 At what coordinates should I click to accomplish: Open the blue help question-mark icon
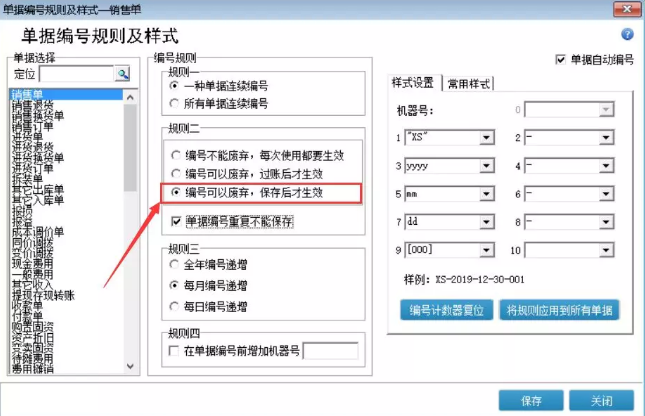(x=627, y=34)
